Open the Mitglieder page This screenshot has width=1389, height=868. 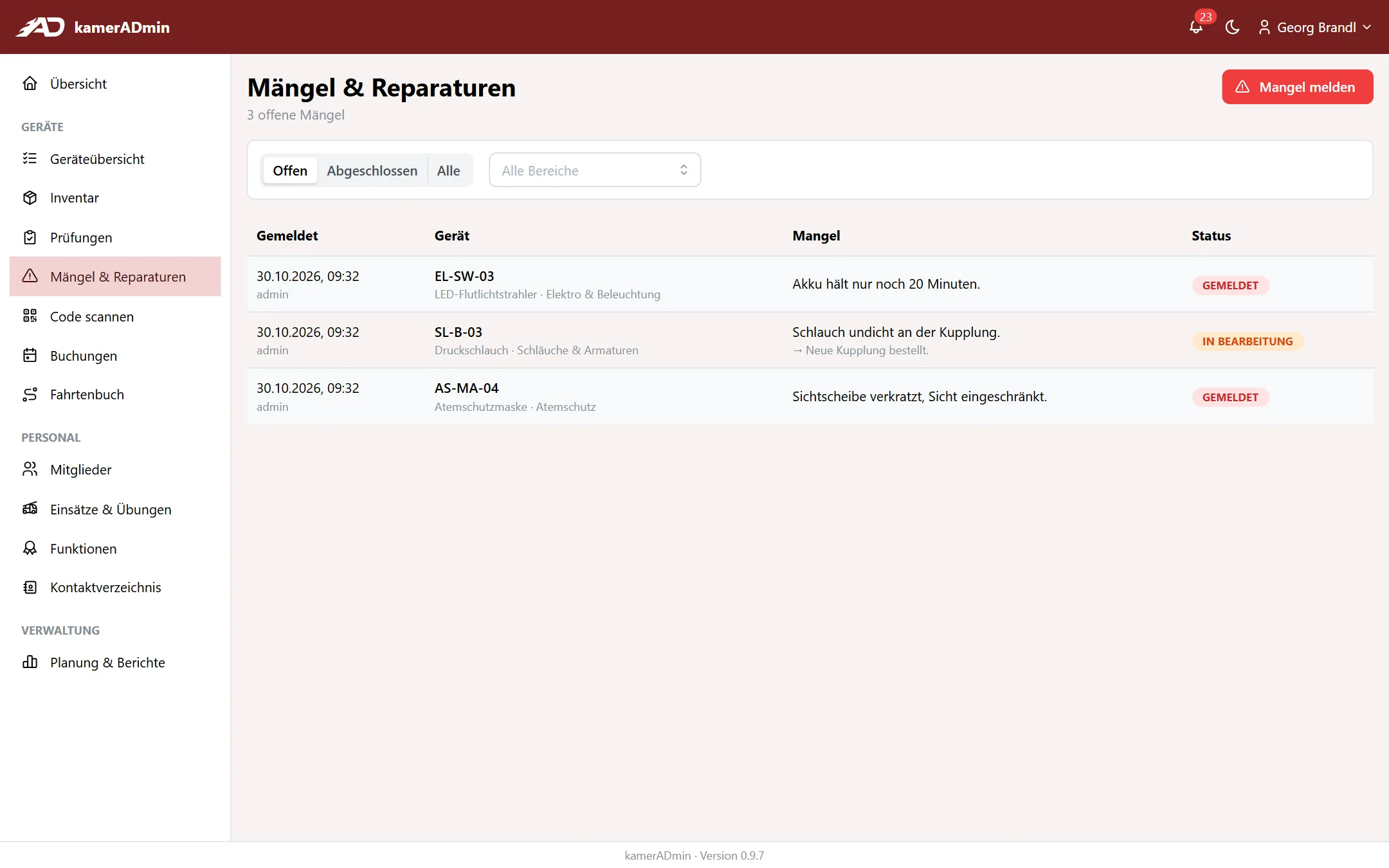point(115,469)
